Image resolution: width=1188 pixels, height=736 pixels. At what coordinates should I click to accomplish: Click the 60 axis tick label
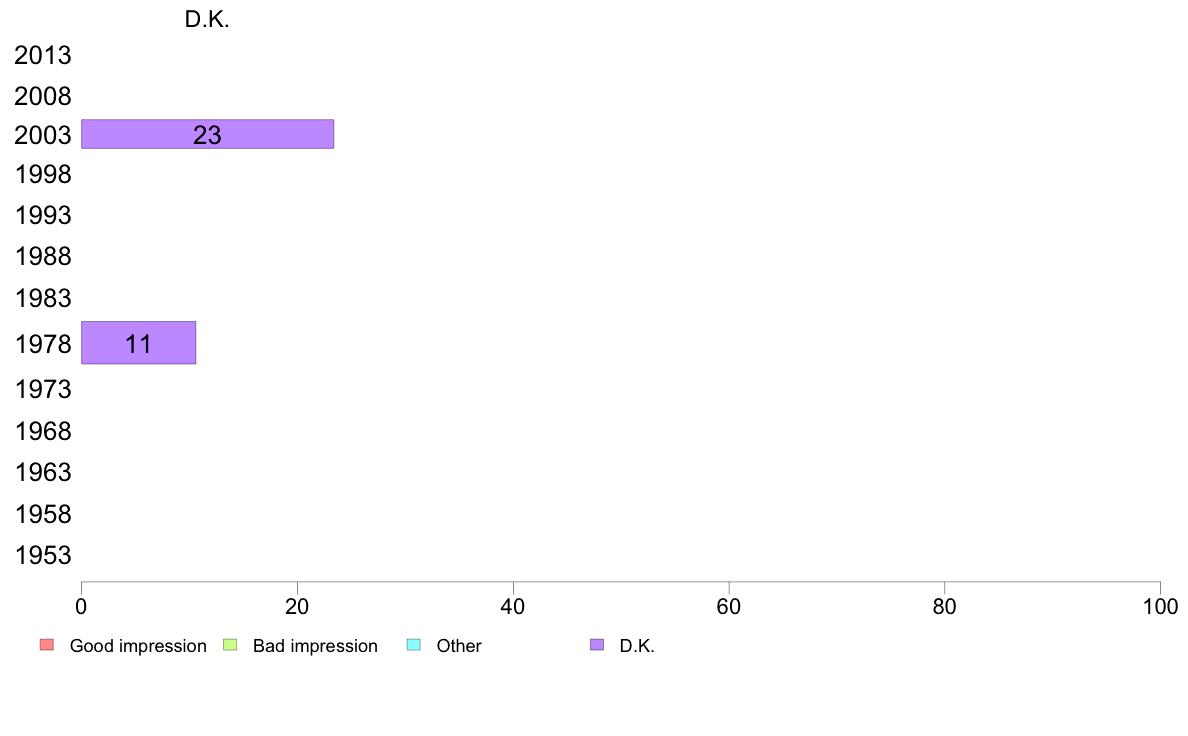(x=729, y=606)
